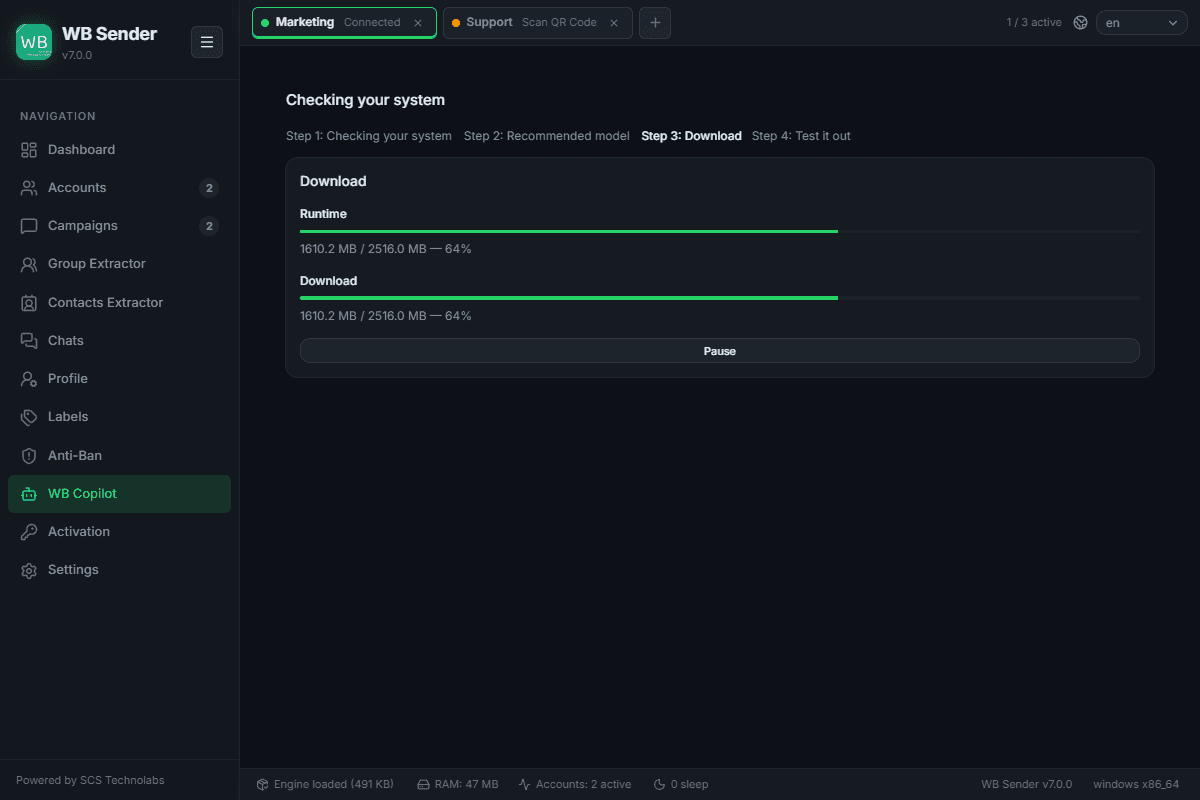Switch to the Marketing account tab
Viewport: 1200px width, 800px height.
(344, 23)
